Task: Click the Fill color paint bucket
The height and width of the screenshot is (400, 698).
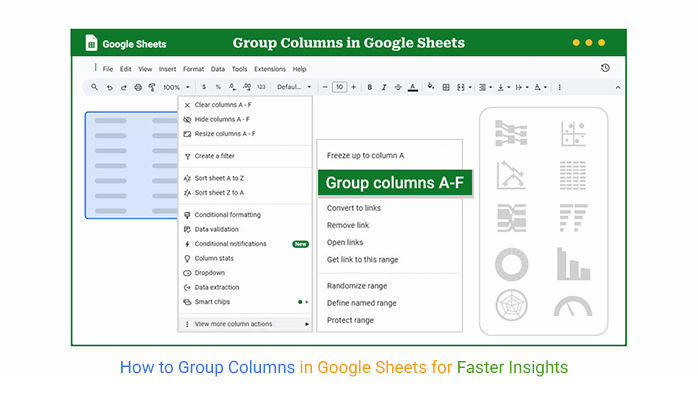Action: tap(431, 88)
